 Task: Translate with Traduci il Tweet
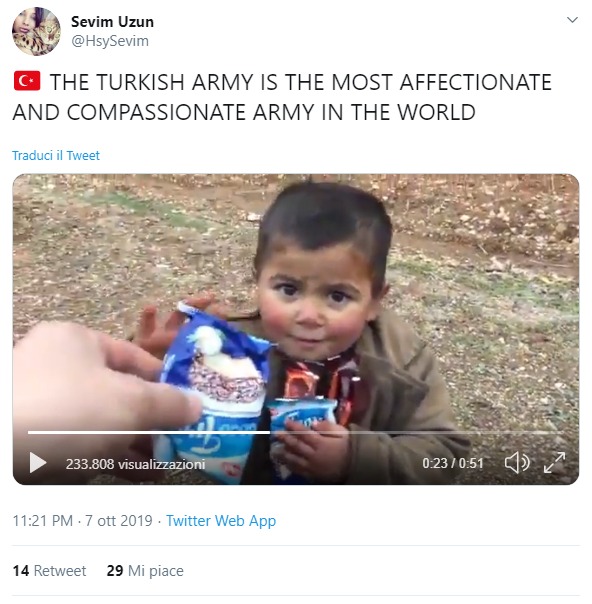[56, 155]
